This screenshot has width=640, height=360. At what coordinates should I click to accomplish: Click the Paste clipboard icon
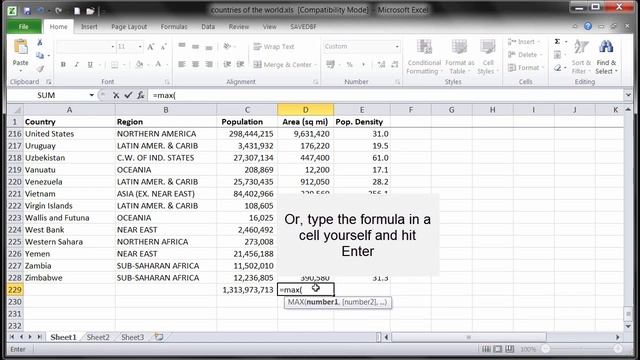click(x=20, y=47)
